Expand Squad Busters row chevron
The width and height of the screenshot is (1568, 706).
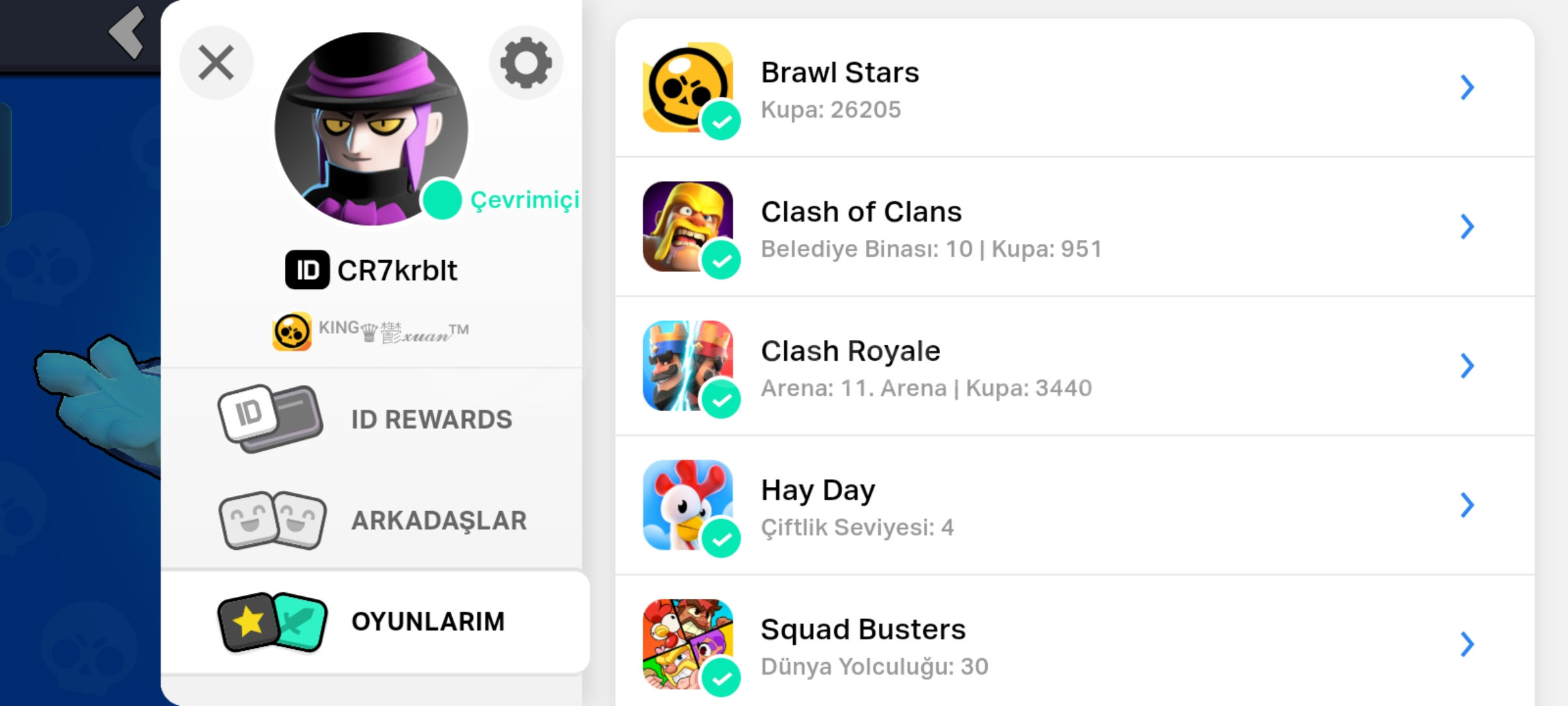1467,644
